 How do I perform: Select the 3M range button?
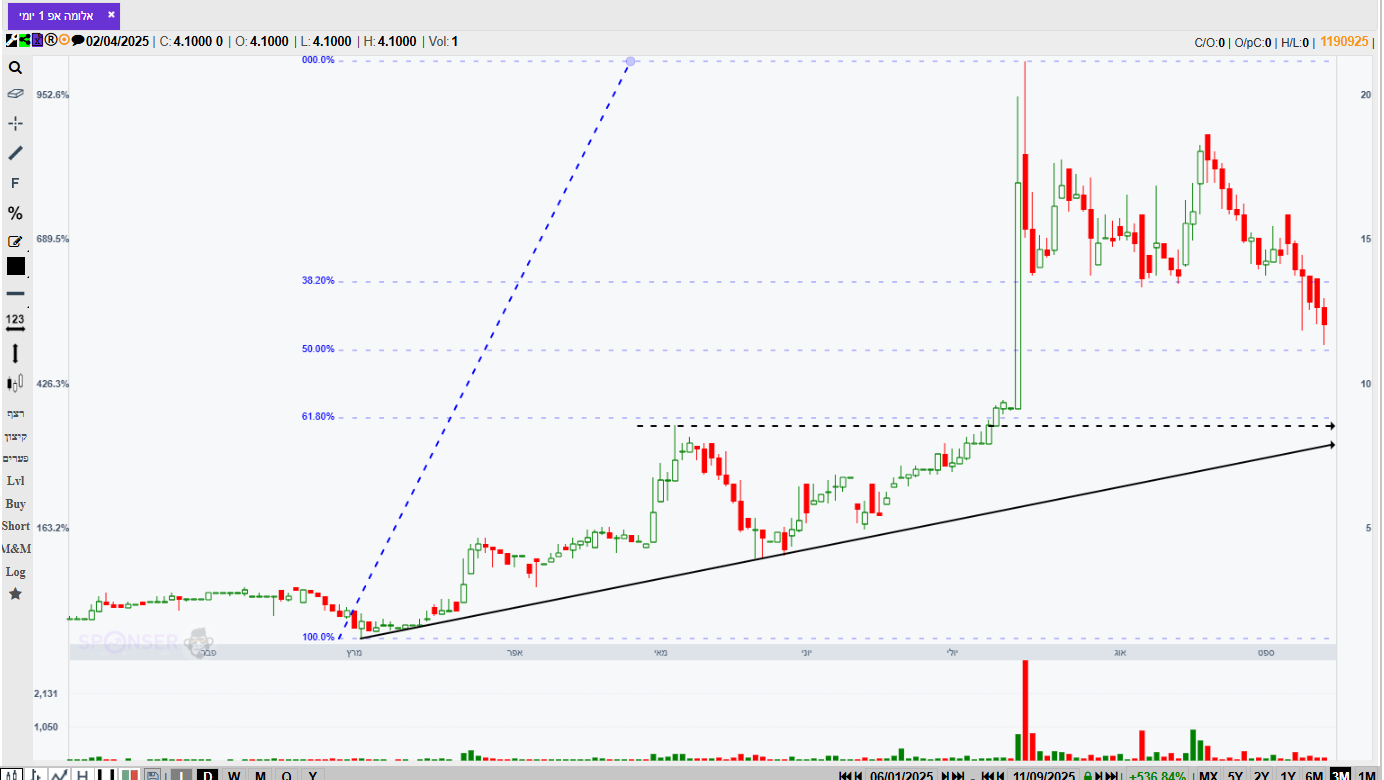coord(1340,776)
